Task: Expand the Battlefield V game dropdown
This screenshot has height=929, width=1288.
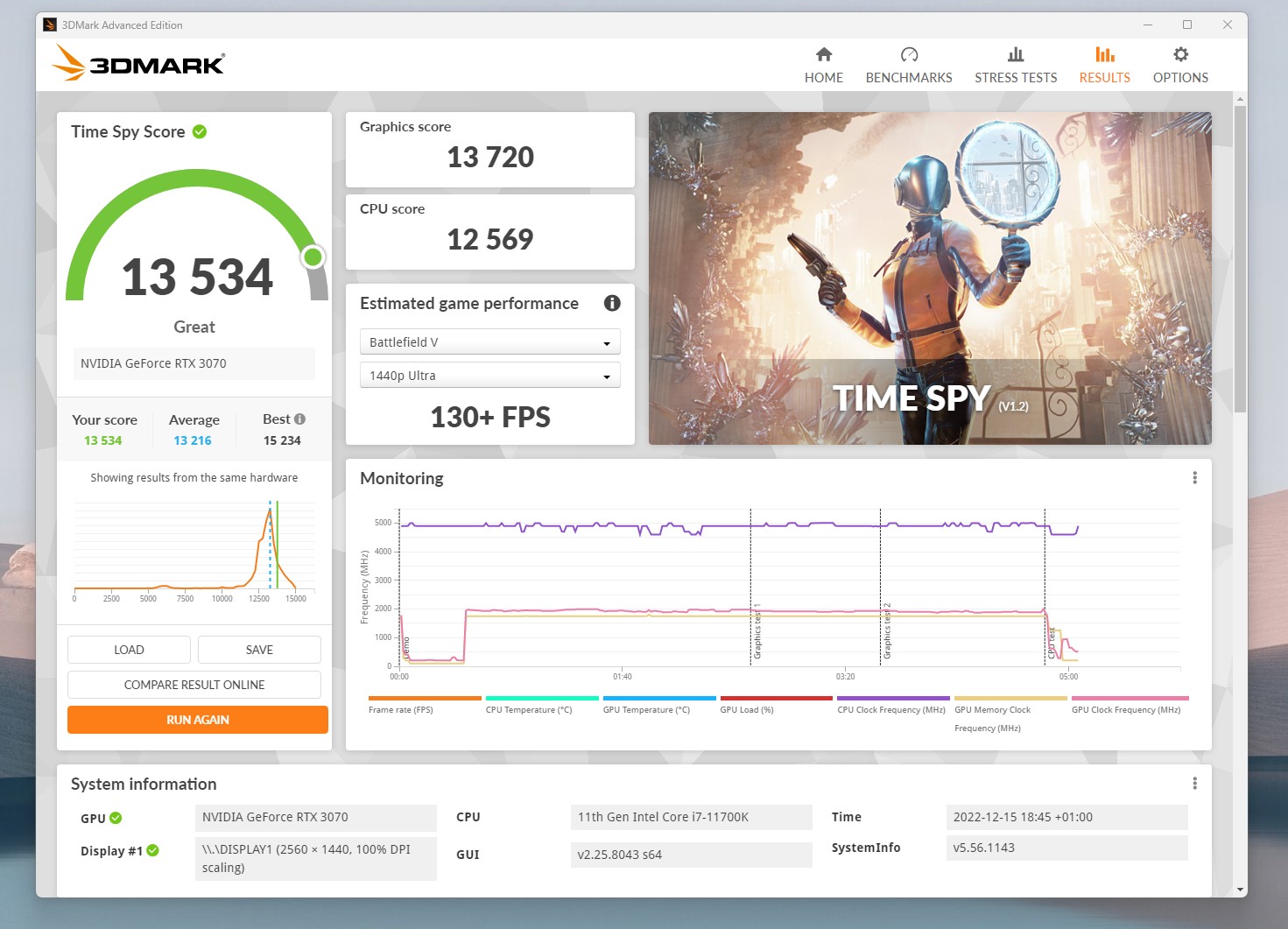Action: 489,342
